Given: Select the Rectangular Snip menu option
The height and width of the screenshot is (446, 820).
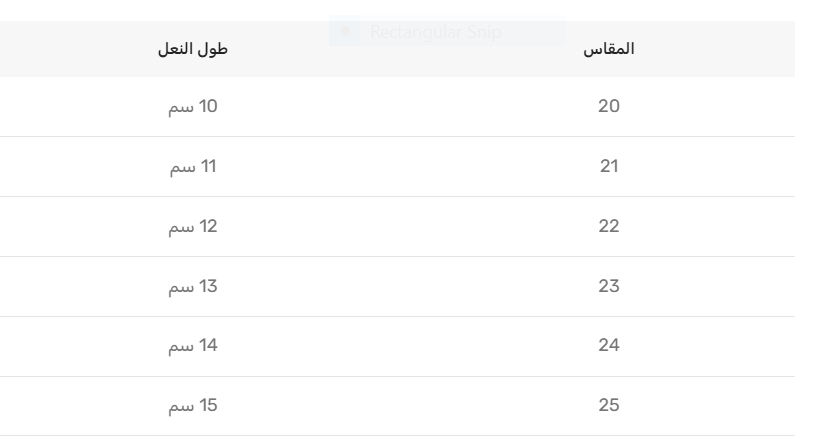Looking at the screenshot, I should point(434,32).
